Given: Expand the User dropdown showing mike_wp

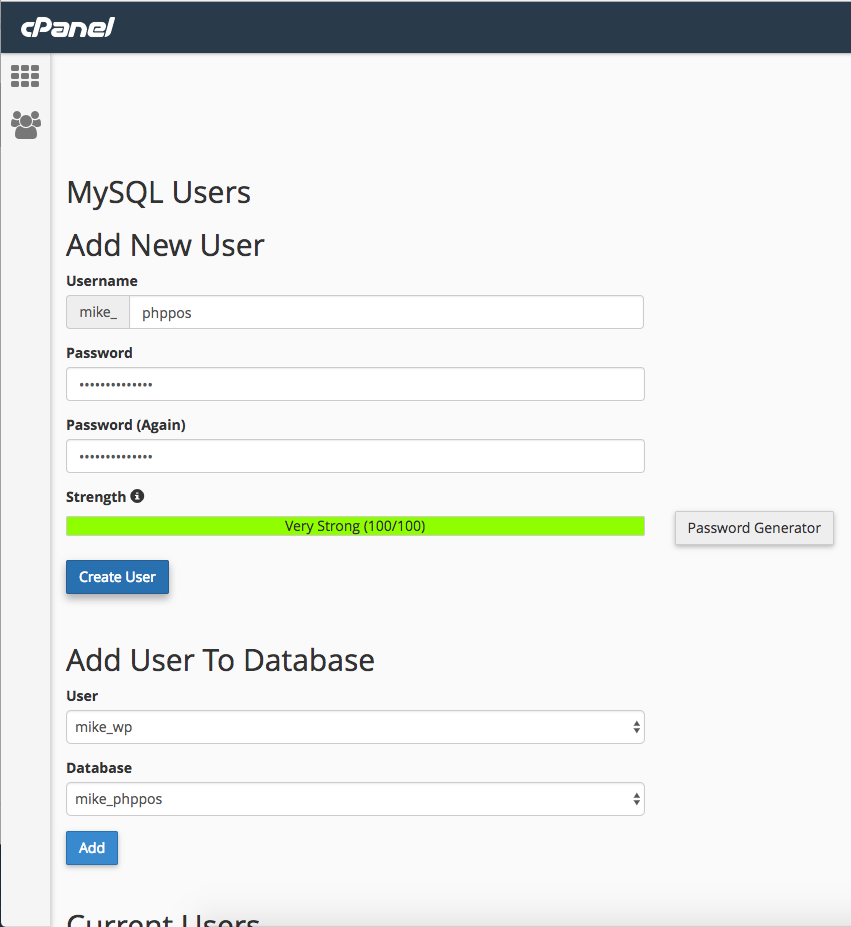Looking at the screenshot, I should coord(355,727).
